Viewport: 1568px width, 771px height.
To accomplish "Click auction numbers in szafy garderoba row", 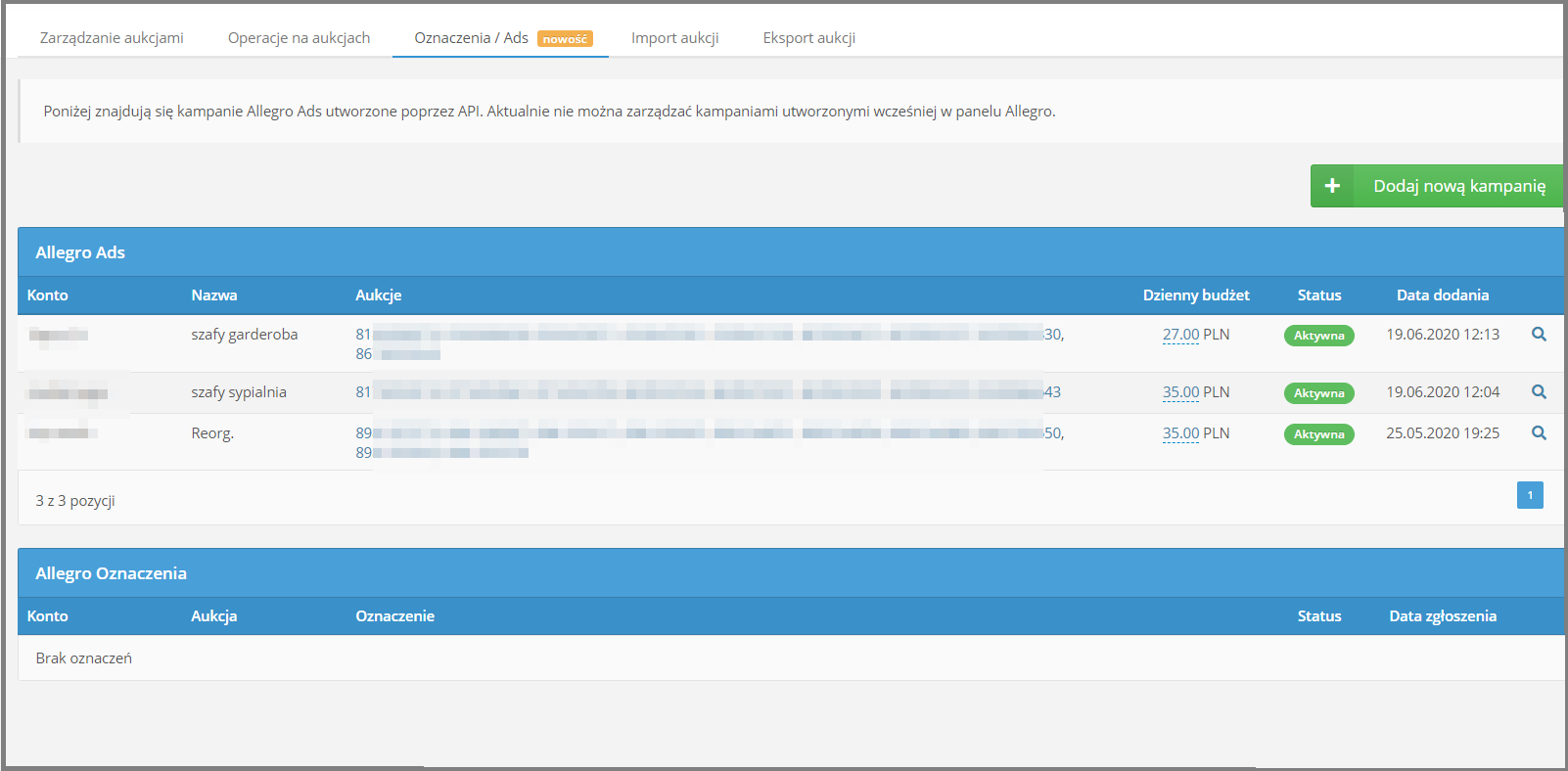I will click(710, 344).
